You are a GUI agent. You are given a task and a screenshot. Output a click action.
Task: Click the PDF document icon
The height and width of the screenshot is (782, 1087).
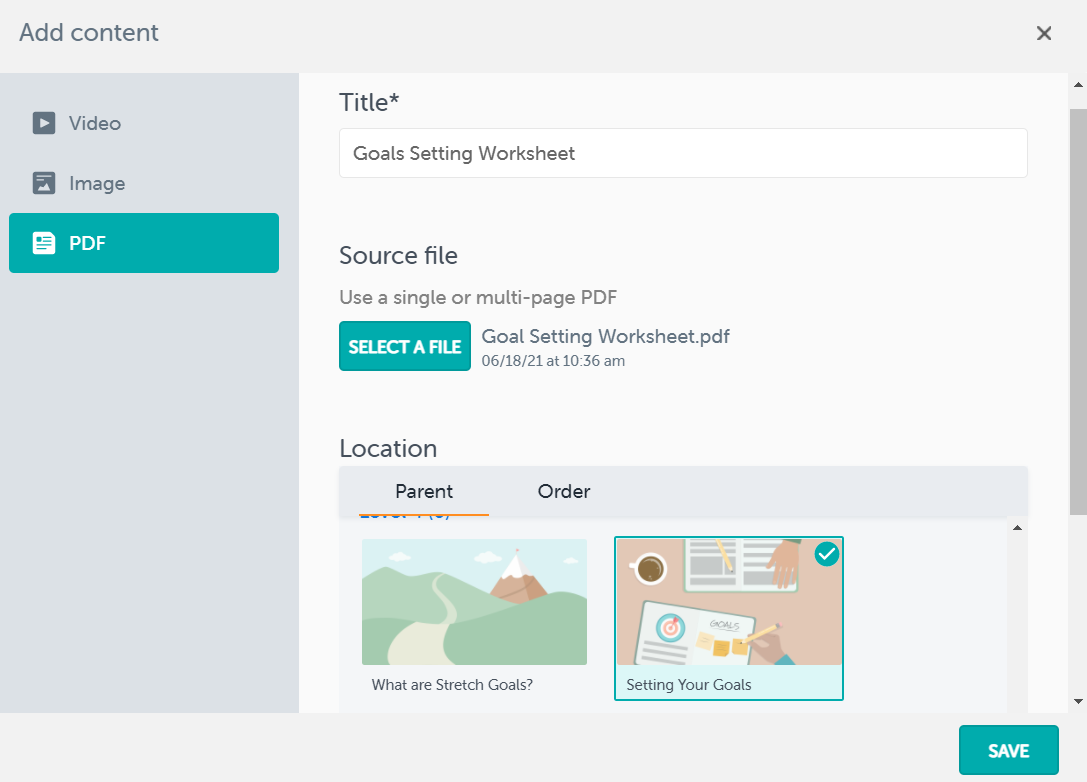[x=43, y=243]
